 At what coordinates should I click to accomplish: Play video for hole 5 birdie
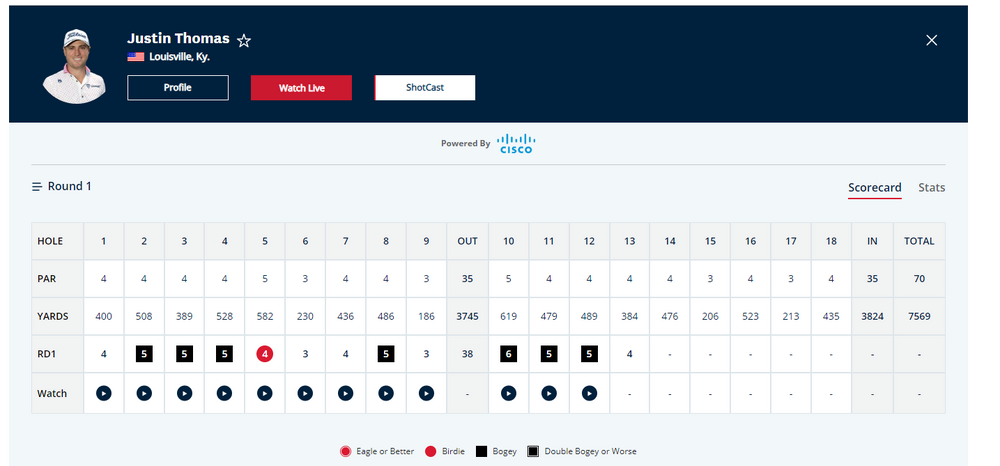pos(265,393)
